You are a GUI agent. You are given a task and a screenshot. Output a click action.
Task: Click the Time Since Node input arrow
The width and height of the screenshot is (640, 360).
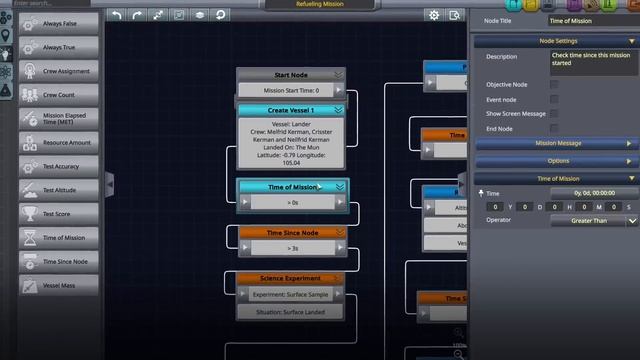point(245,247)
